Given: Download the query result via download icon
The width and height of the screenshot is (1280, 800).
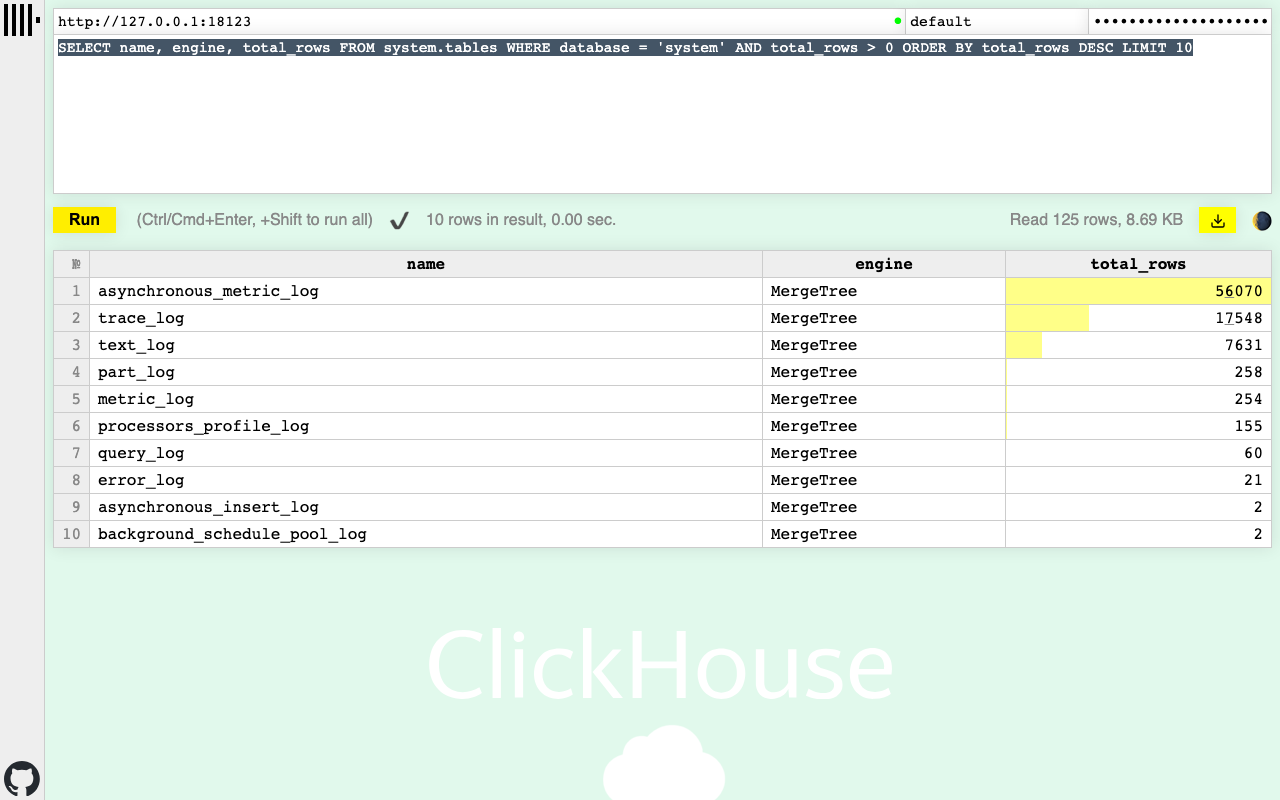Looking at the screenshot, I should pyautogui.click(x=1218, y=221).
